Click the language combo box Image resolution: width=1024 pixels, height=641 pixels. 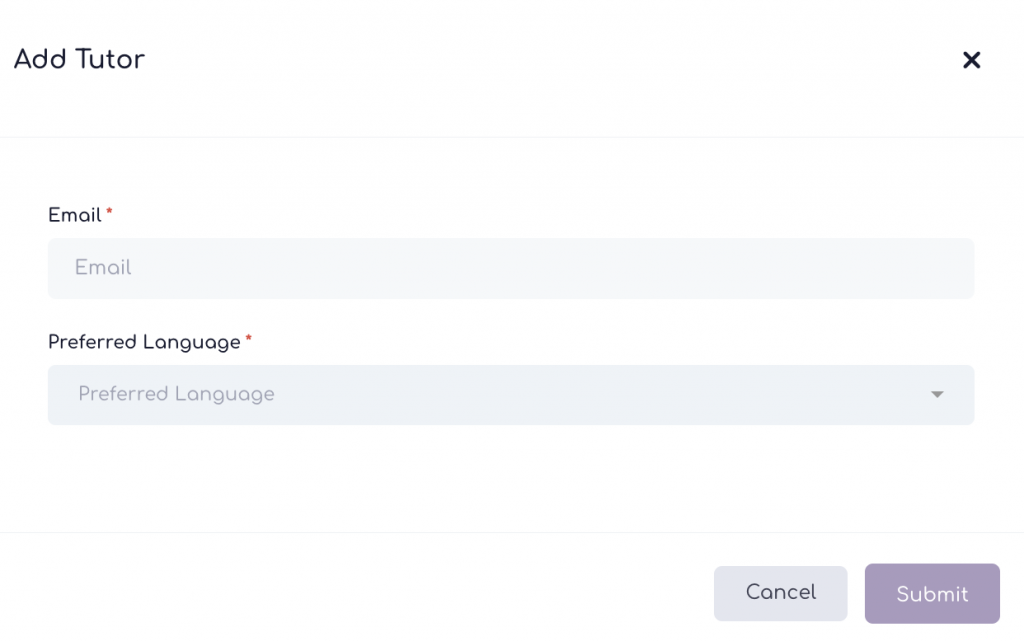point(511,395)
